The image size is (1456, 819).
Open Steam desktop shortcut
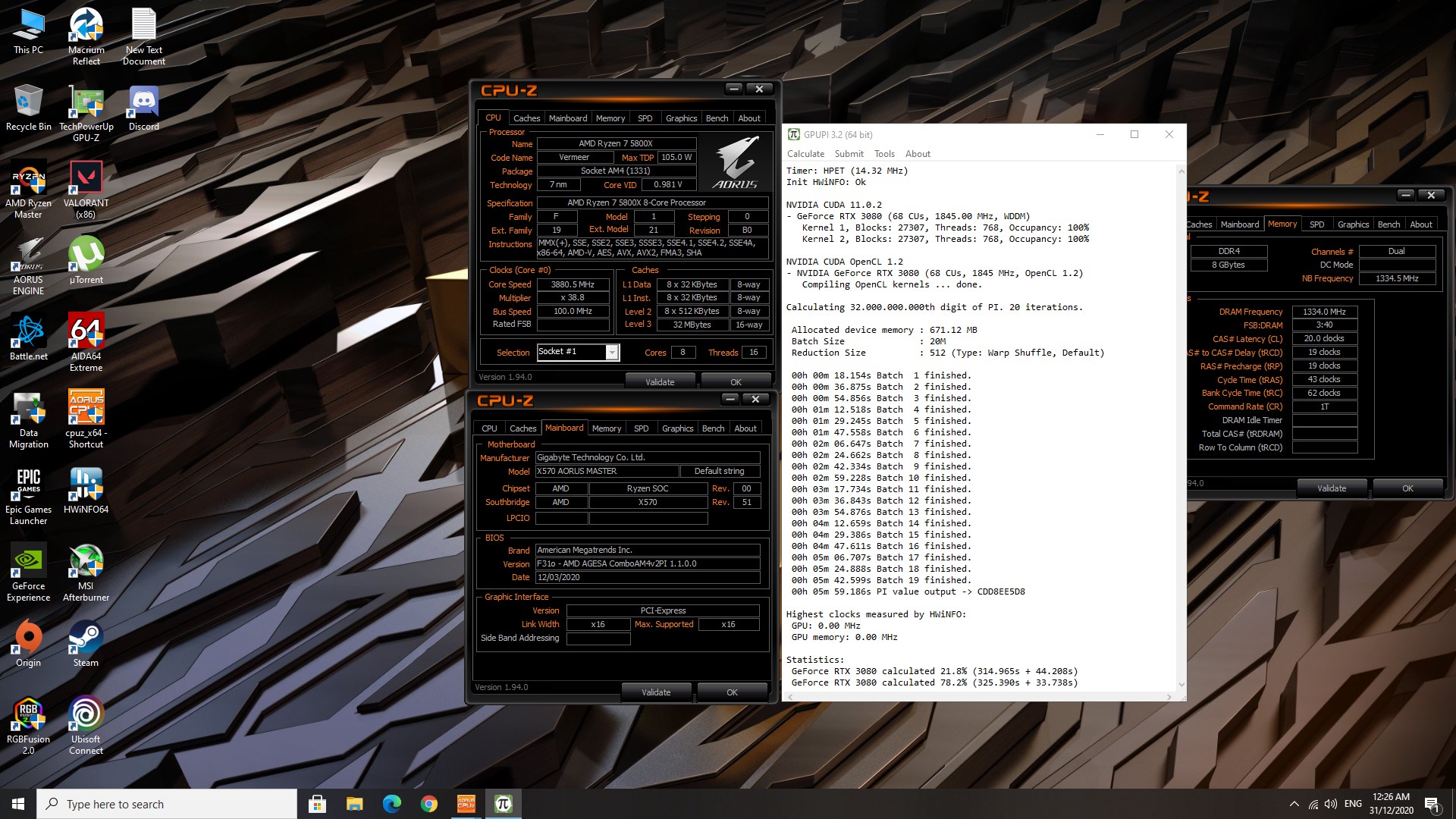point(86,644)
